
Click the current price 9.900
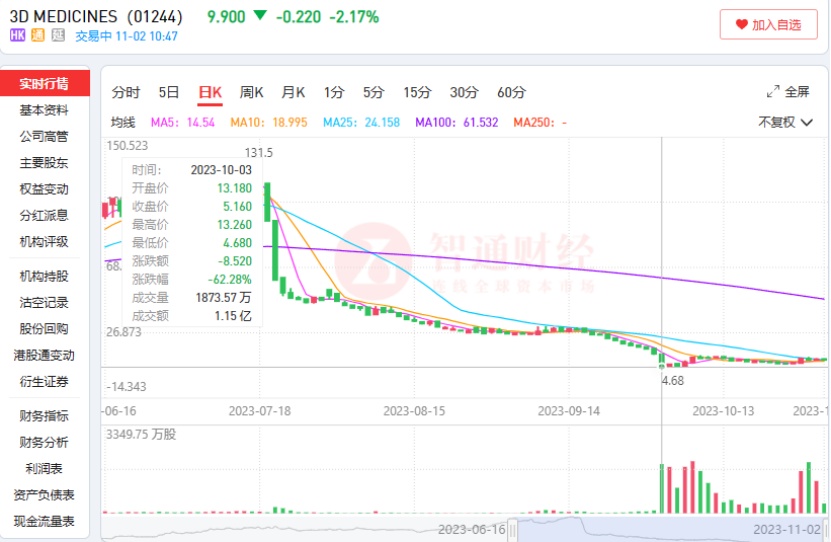226,16
